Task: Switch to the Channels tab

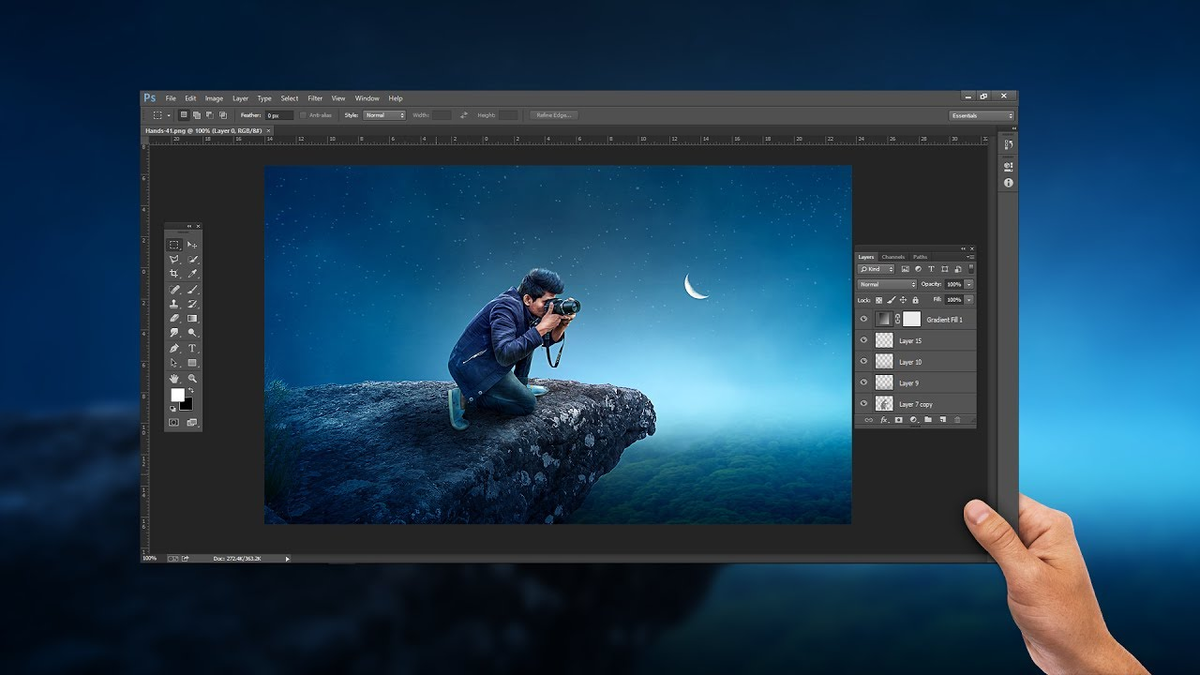Action: [x=893, y=257]
